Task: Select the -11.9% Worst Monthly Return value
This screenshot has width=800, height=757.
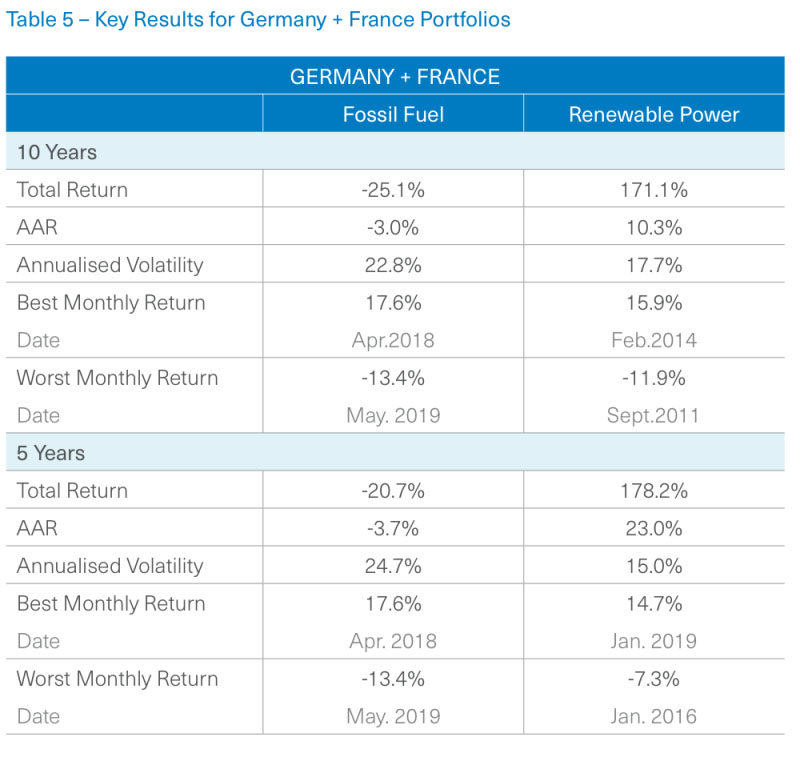Action: pos(654,378)
